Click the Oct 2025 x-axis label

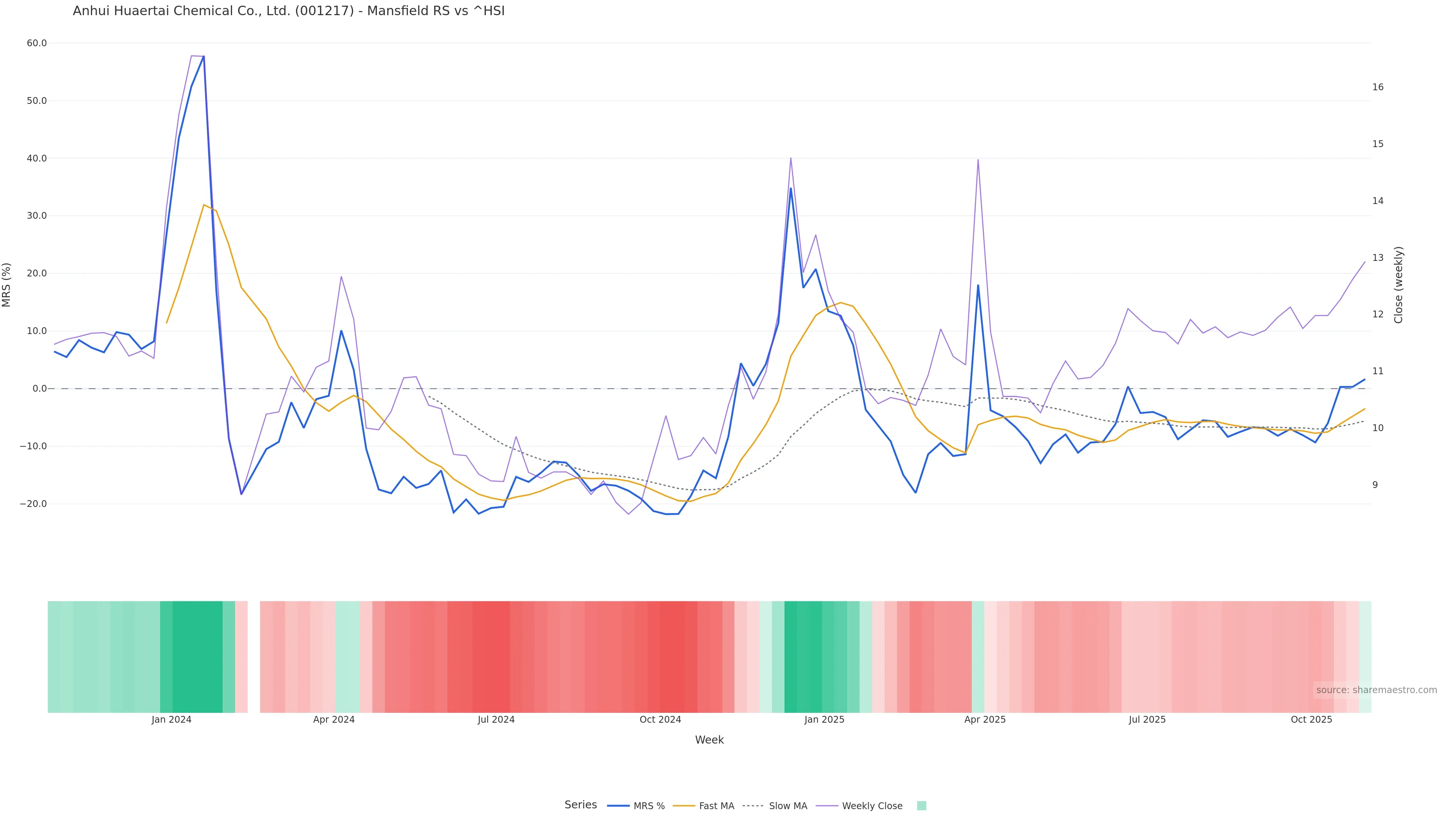1311,720
